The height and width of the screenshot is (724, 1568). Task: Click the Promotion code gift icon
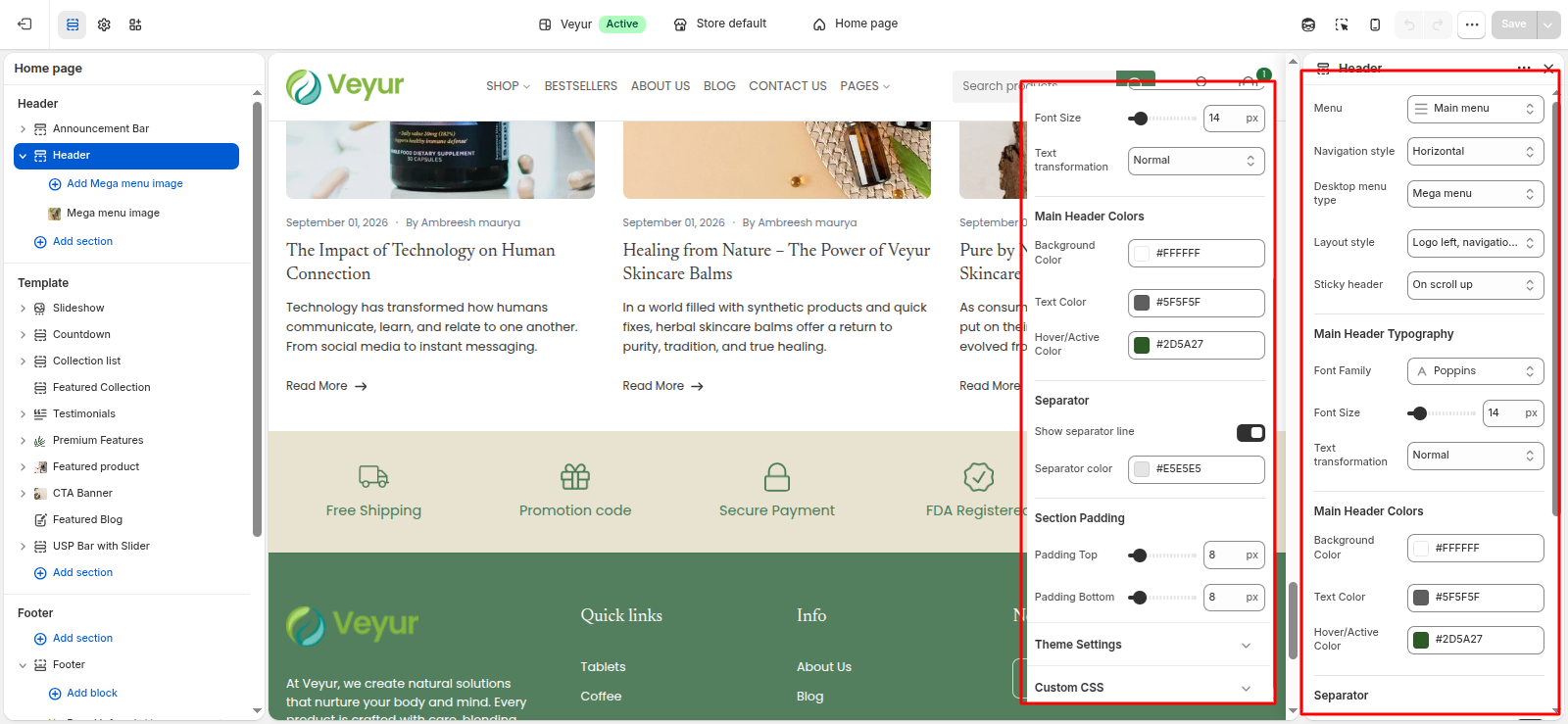coord(575,477)
